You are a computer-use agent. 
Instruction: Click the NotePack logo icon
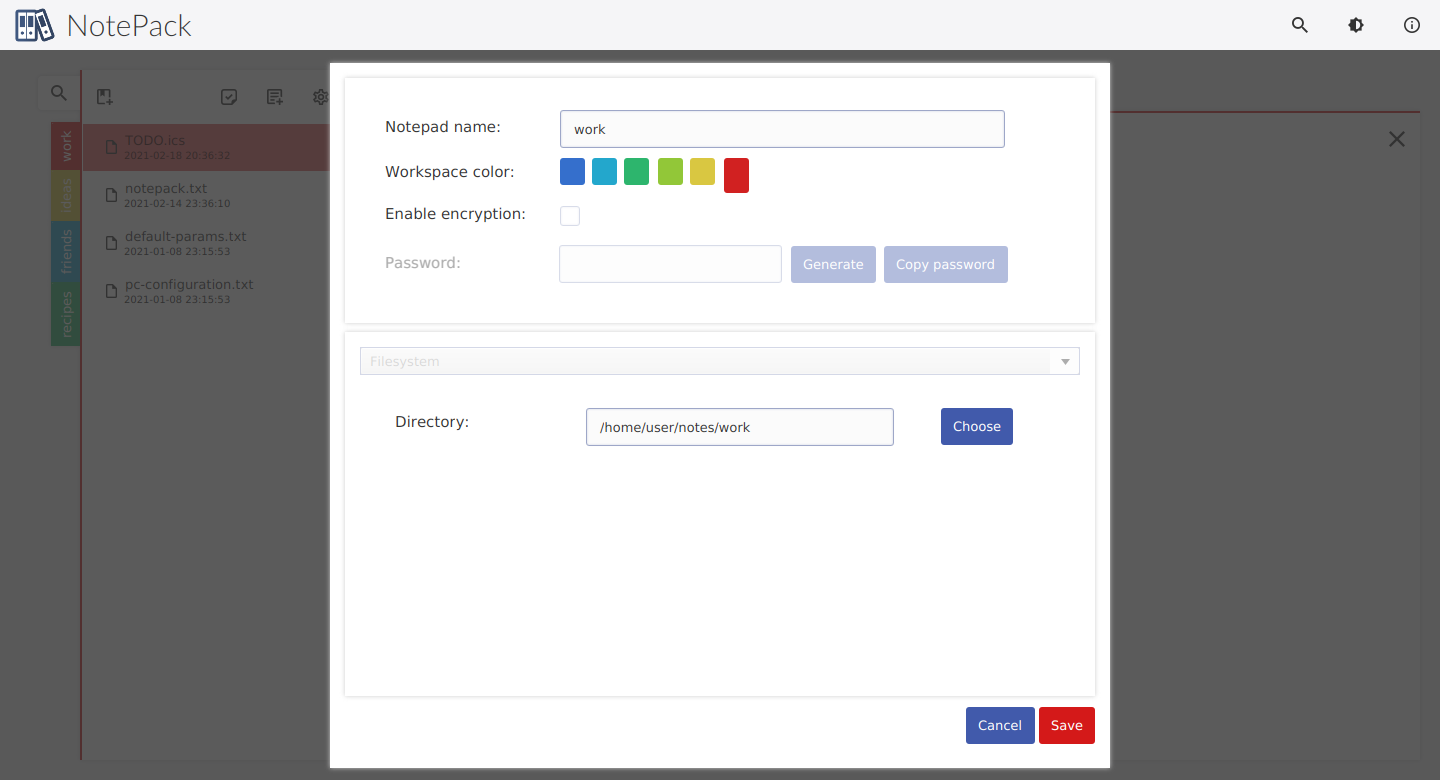point(35,25)
